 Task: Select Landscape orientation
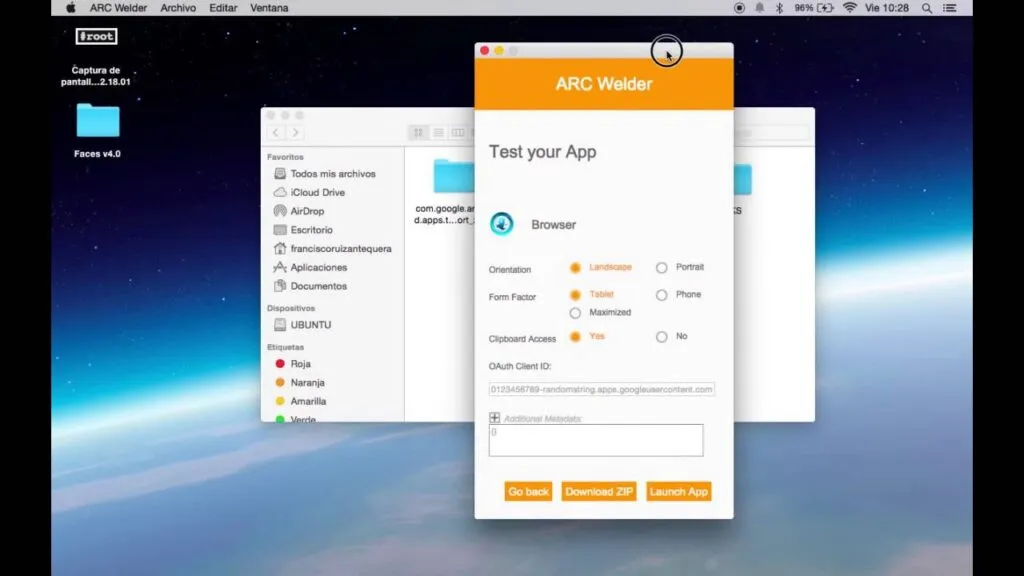575,268
